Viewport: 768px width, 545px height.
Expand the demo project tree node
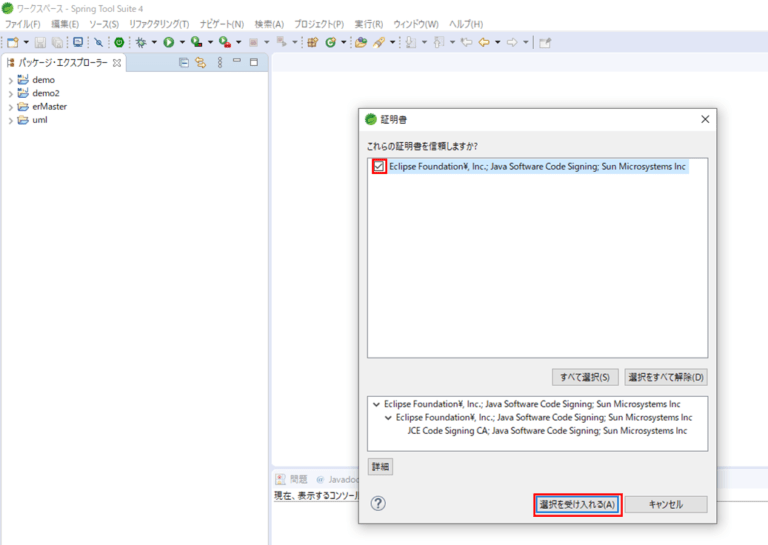[x=10, y=79]
